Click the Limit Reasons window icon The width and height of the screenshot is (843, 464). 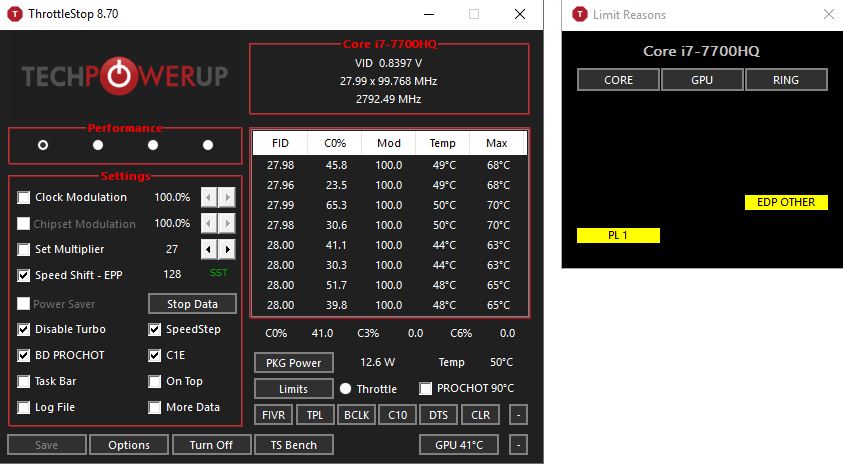coord(580,15)
